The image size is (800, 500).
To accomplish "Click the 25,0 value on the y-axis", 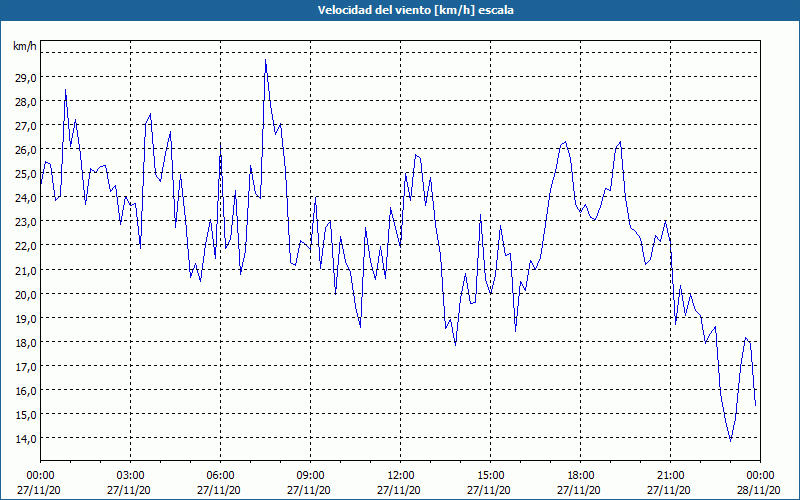I will pos(26,174).
